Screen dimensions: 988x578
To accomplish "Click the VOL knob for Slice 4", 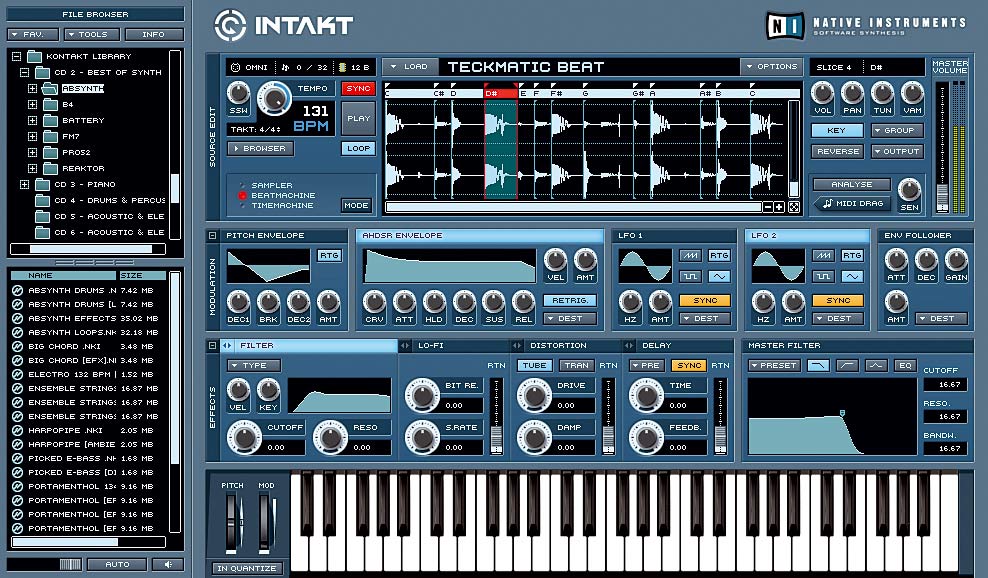I will coord(822,93).
